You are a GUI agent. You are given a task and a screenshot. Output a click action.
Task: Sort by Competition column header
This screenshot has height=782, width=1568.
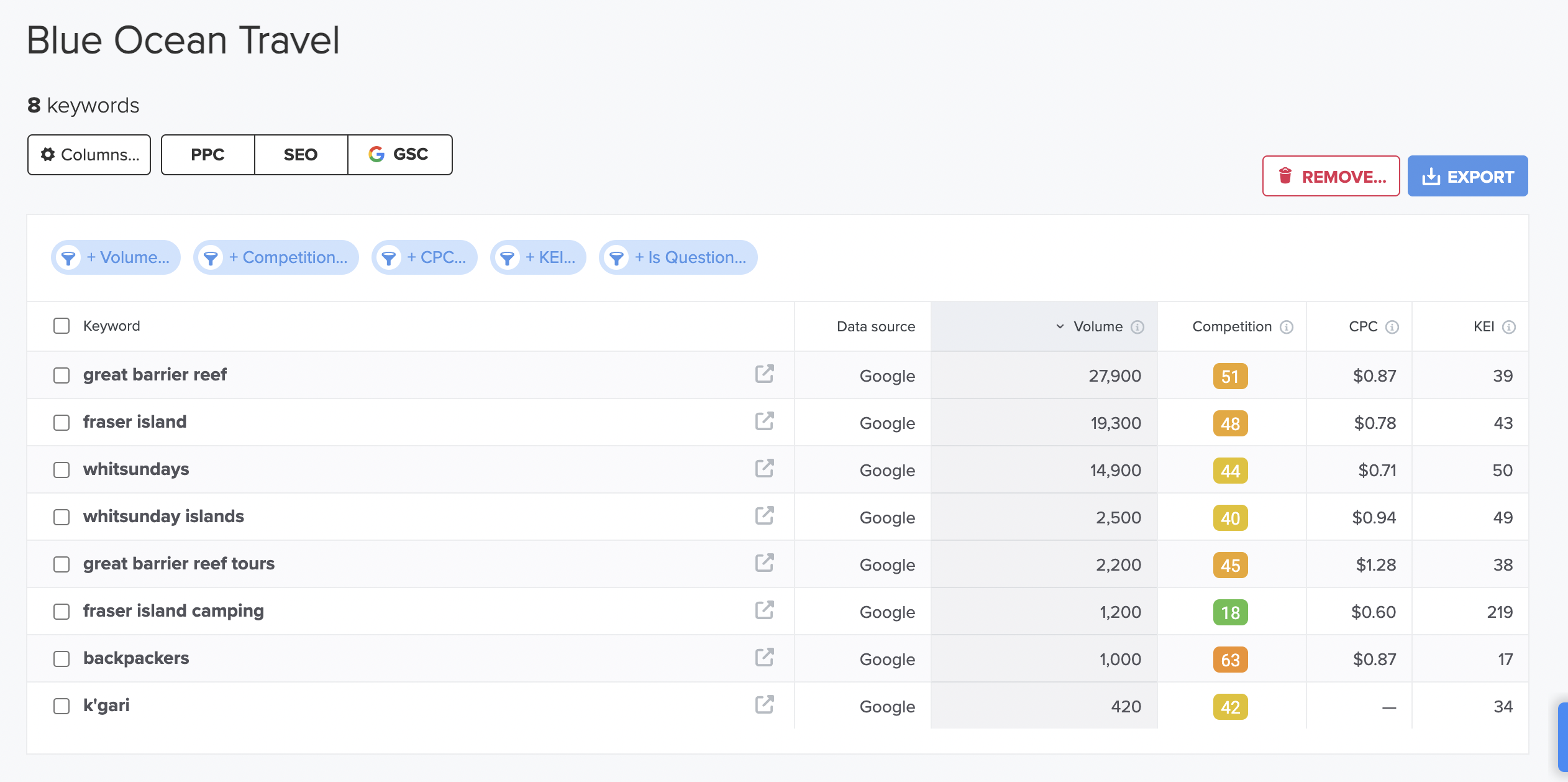[x=1232, y=326]
